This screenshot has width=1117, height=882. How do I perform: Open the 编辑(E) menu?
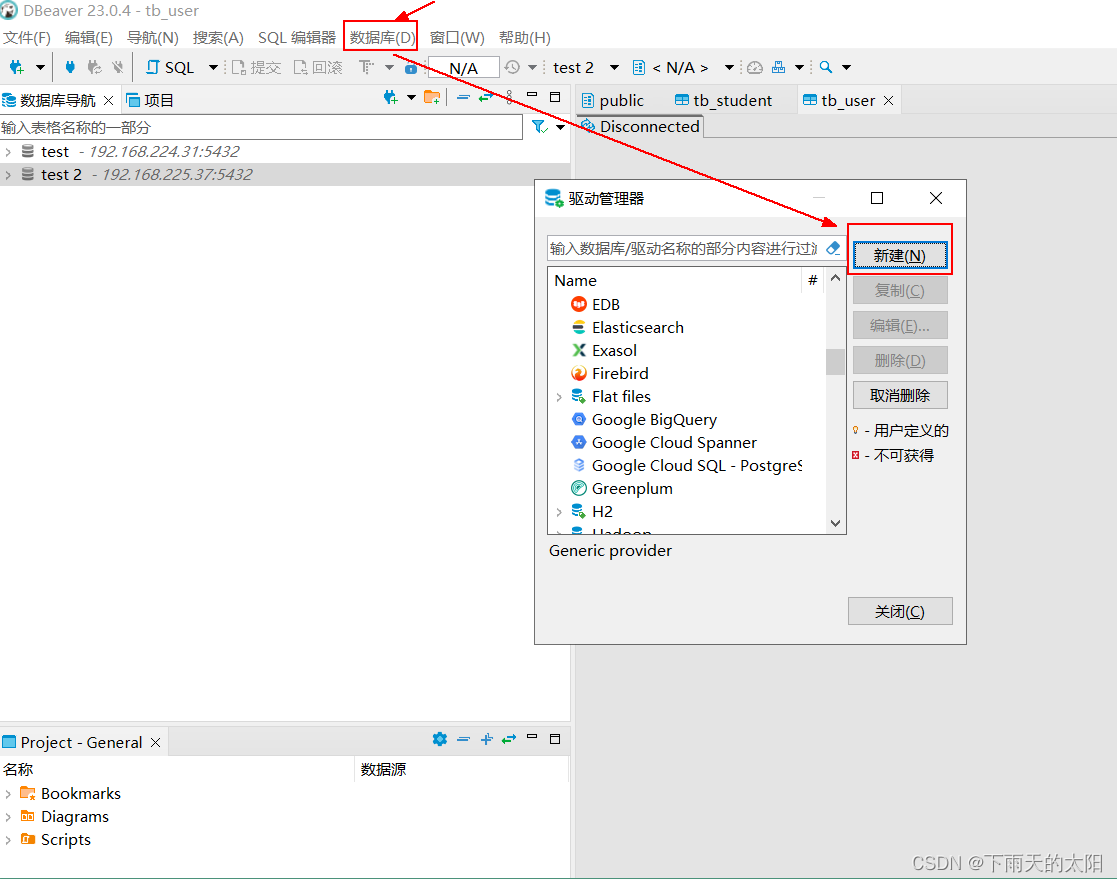click(x=88, y=38)
